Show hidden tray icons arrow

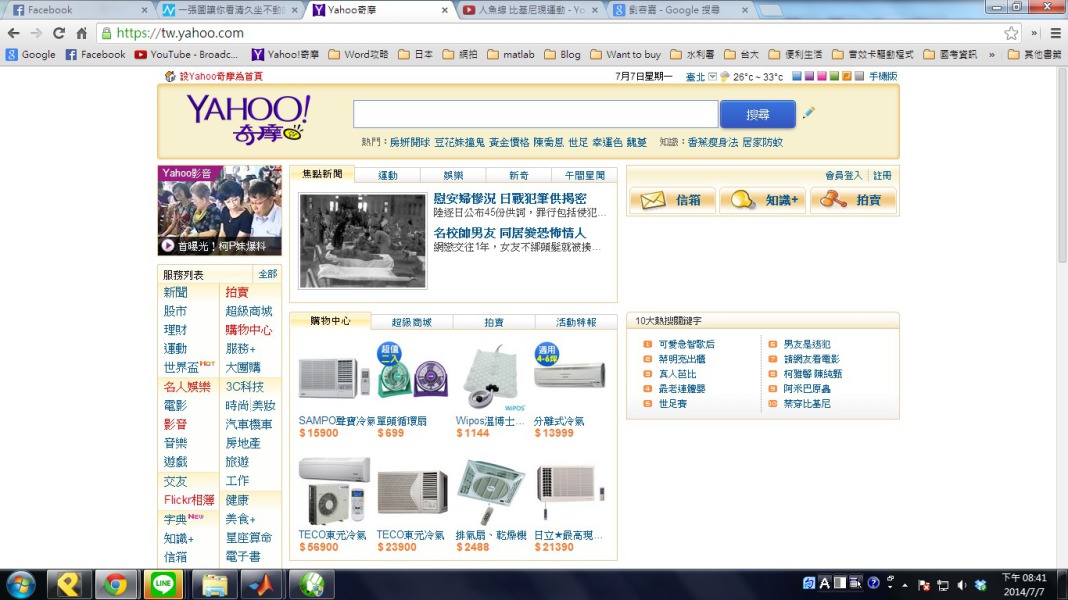click(x=905, y=585)
